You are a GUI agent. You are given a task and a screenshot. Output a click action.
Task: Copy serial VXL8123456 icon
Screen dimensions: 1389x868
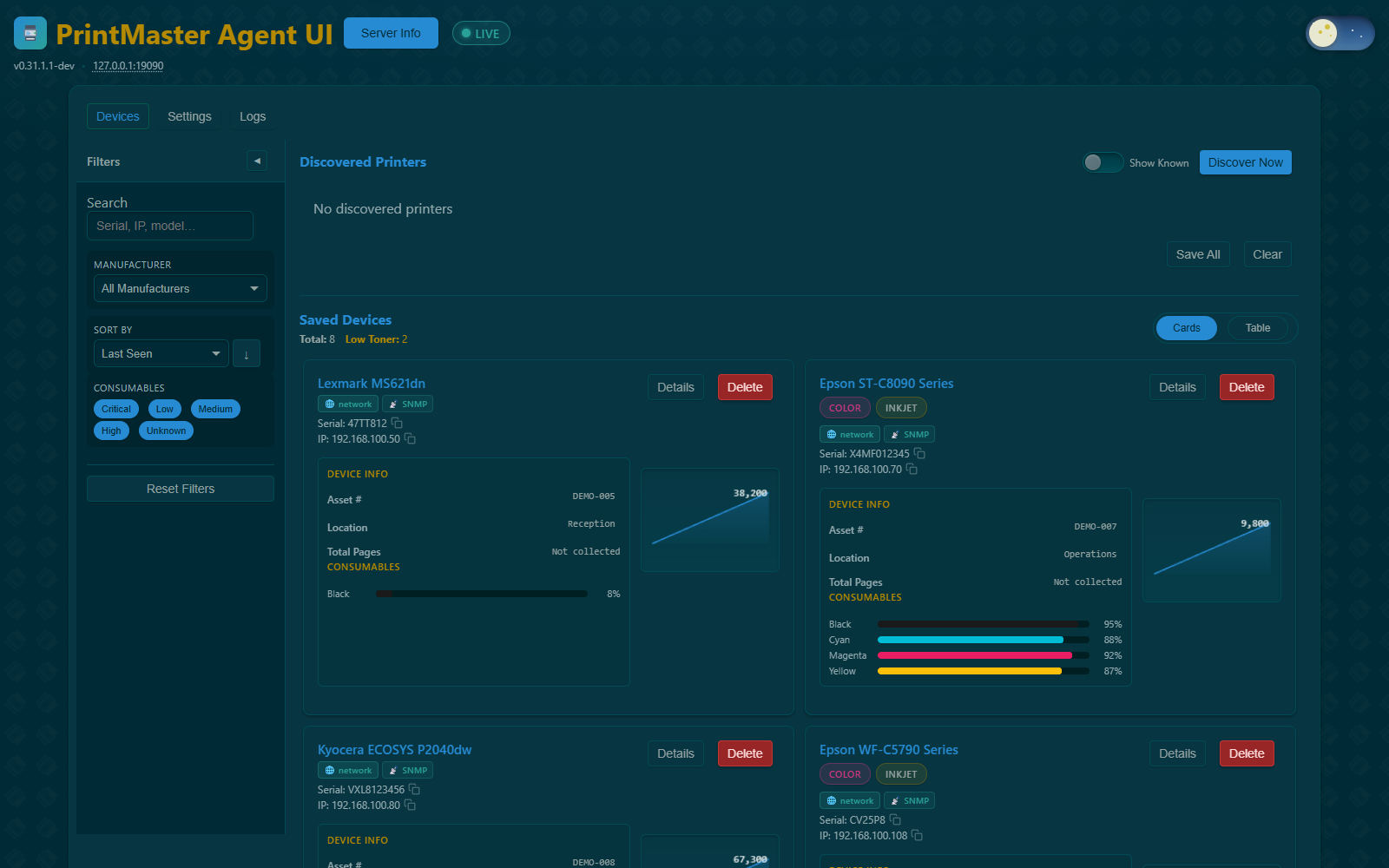tap(414, 789)
